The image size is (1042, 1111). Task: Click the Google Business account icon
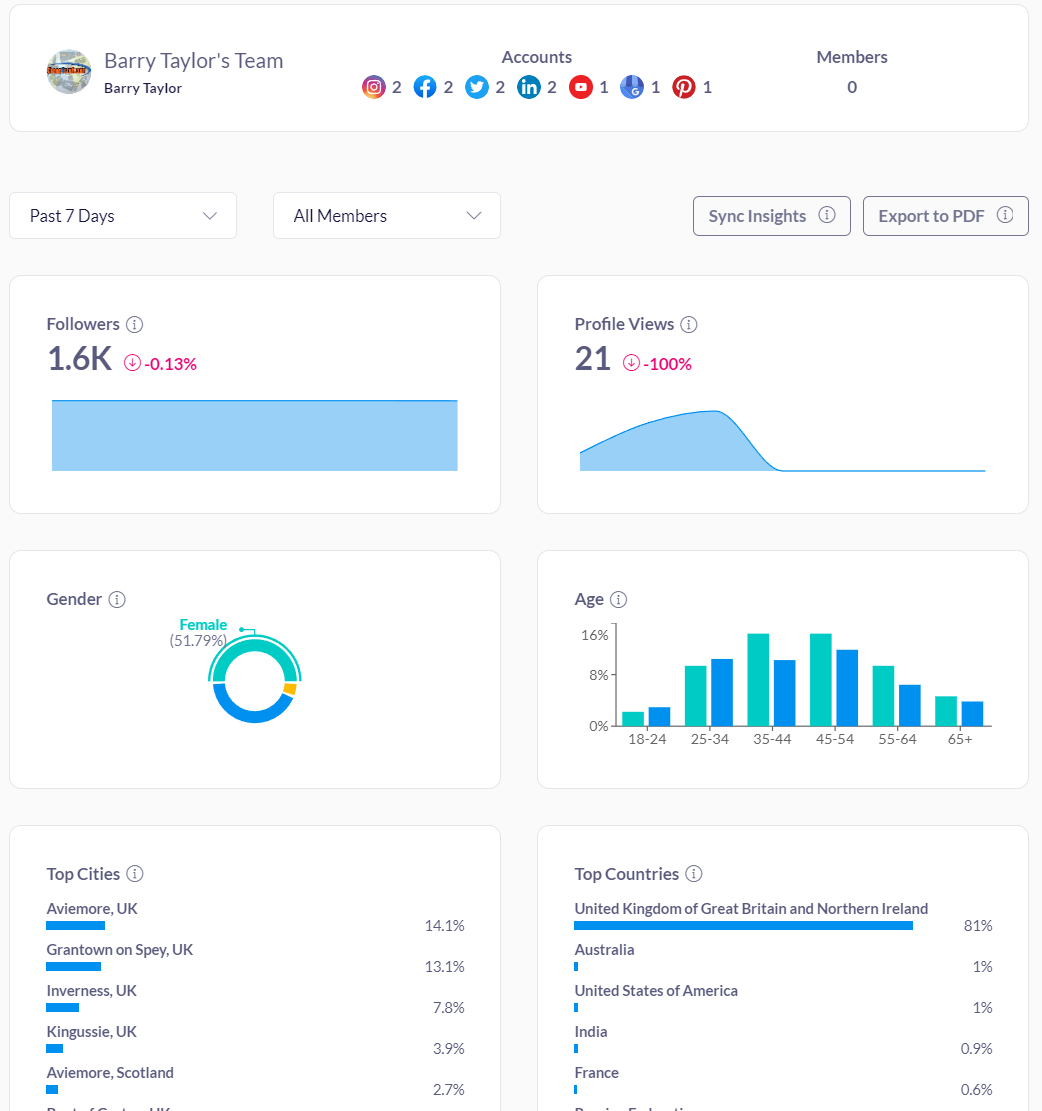point(631,87)
